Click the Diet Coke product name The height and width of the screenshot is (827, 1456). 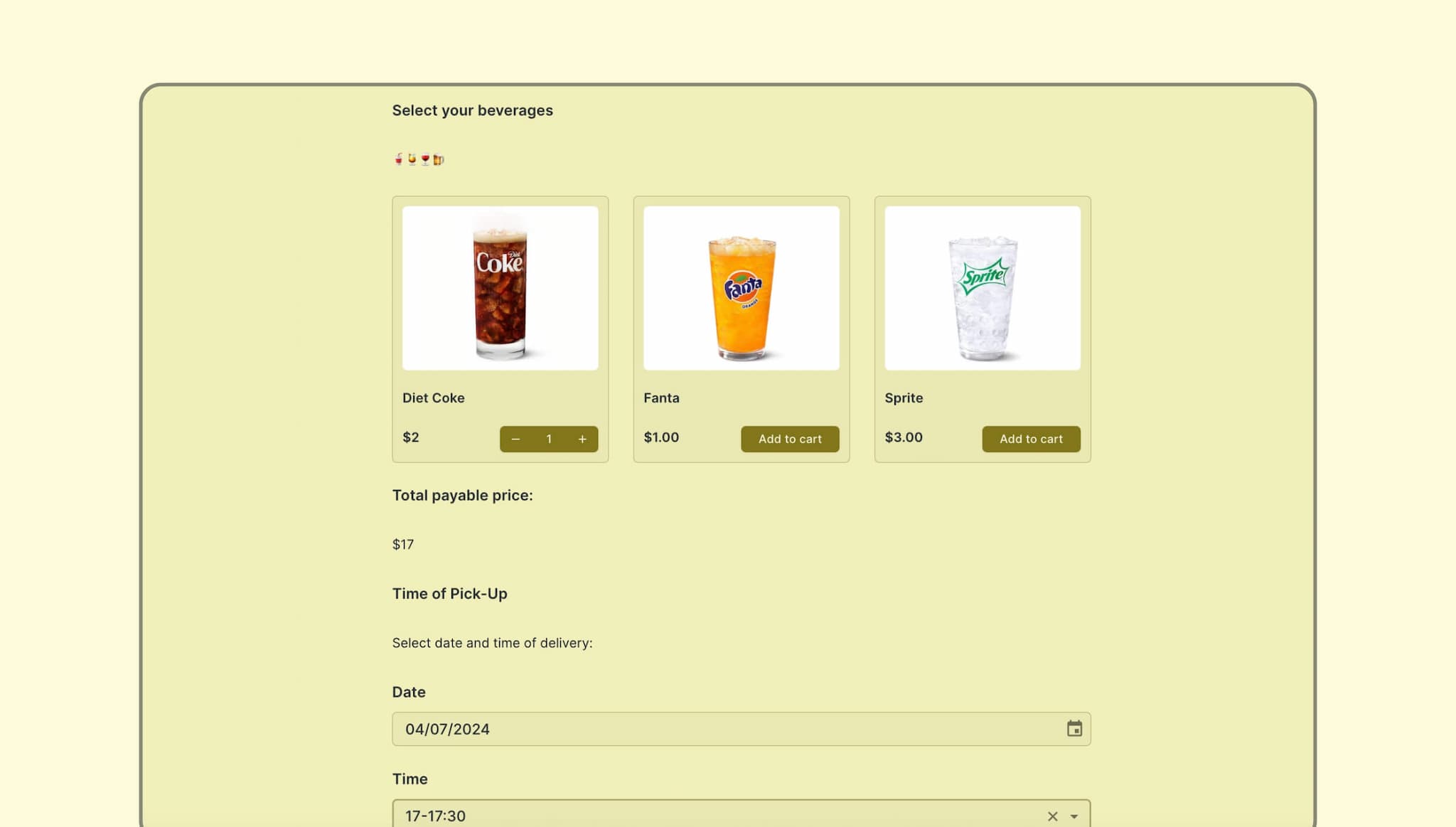433,398
